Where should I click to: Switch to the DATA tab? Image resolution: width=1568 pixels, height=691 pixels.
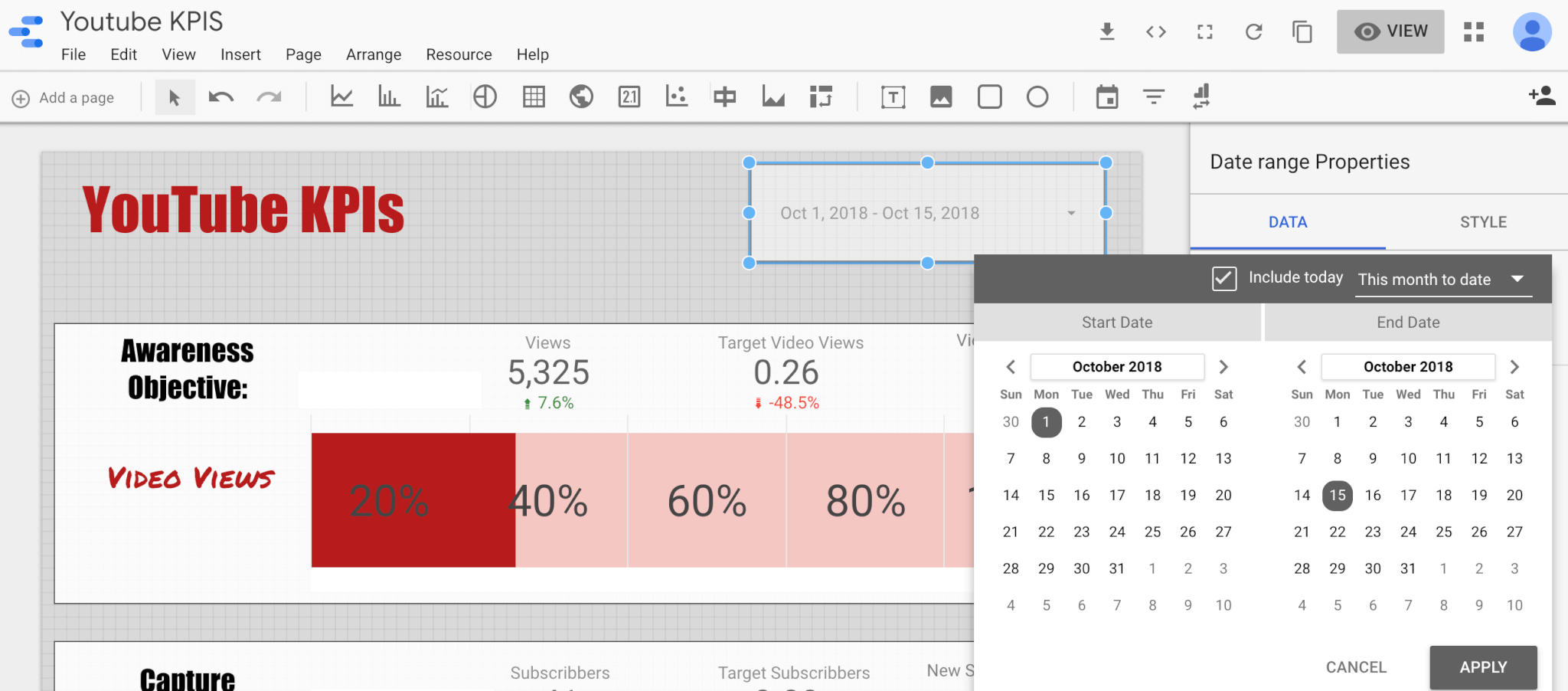pos(1288,222)
